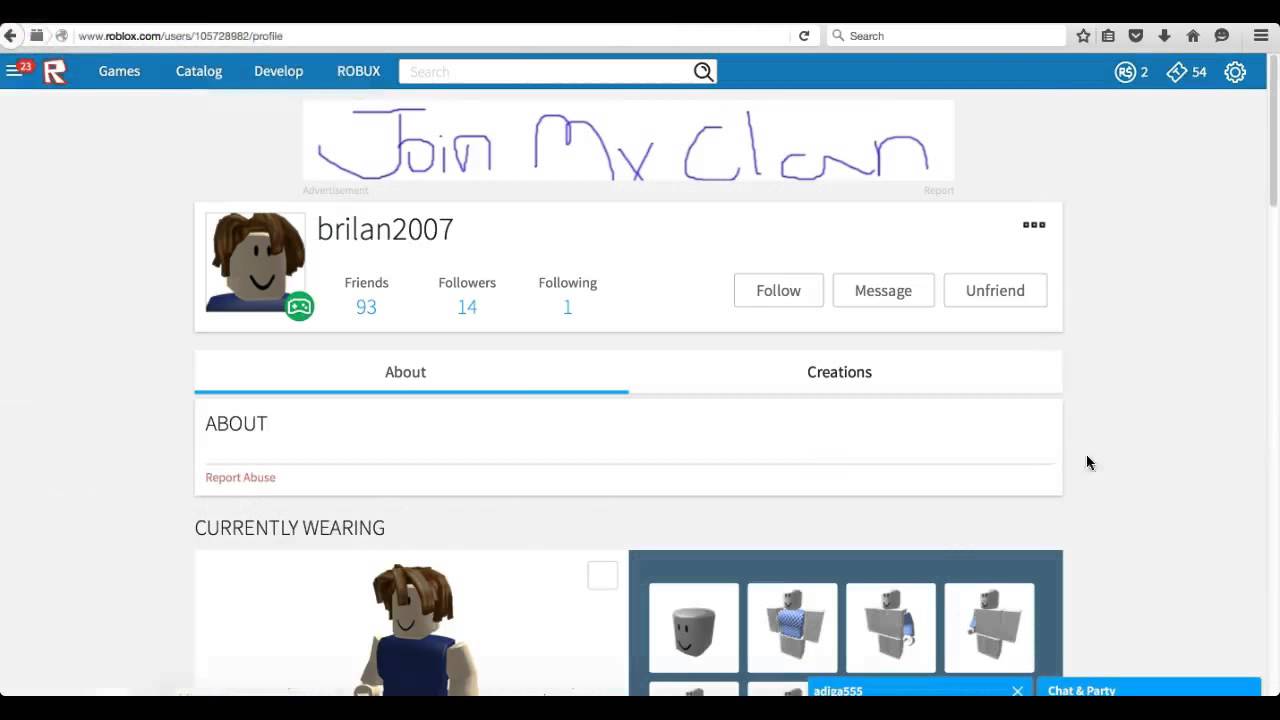Switch to the Creations tab
The image size is (1280, 720).
click(845, 372)
